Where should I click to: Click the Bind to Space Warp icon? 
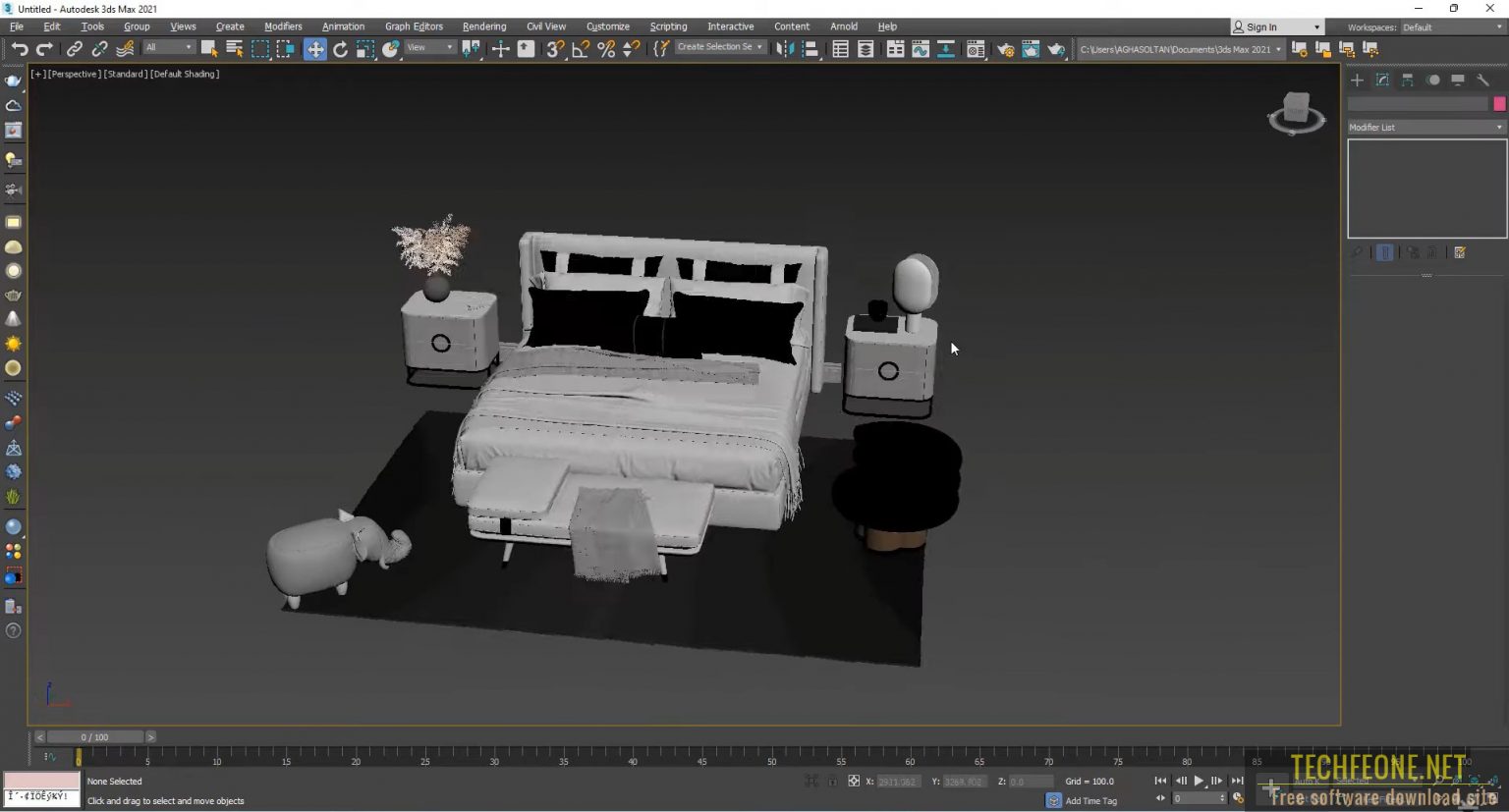(125, 49)
